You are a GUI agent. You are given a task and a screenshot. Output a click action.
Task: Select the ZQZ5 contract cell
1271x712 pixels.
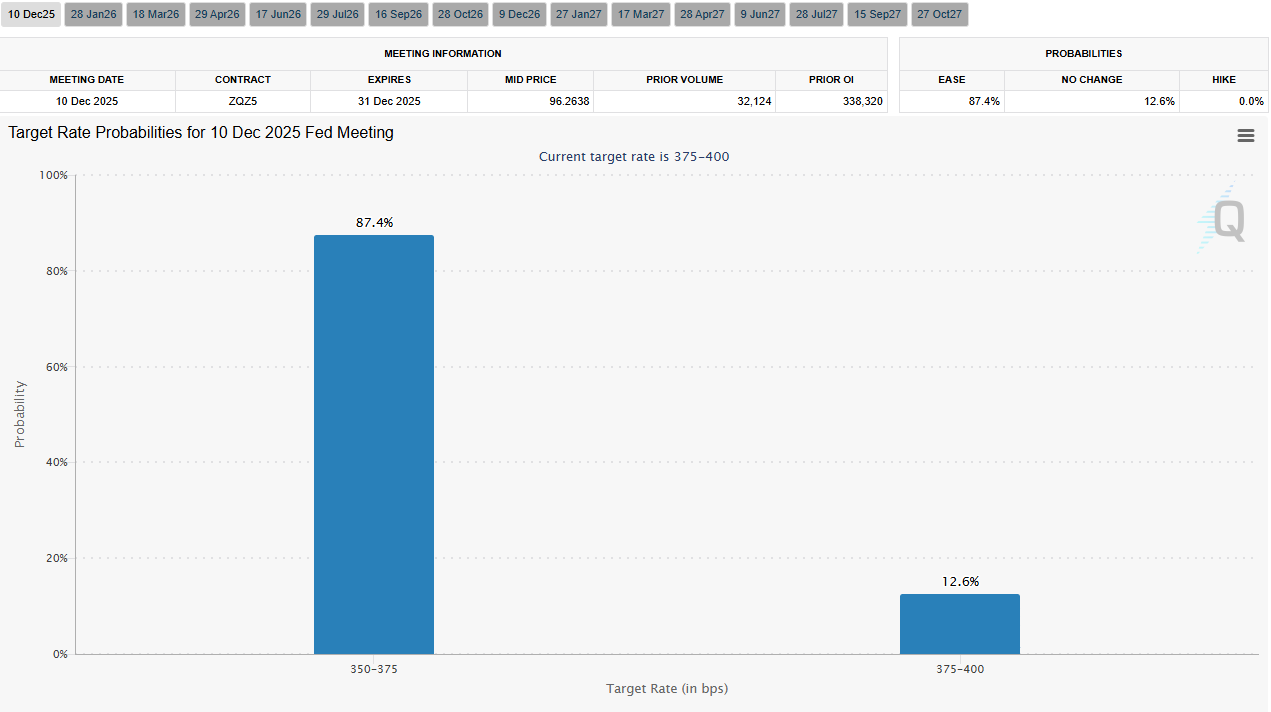point(242,101)
